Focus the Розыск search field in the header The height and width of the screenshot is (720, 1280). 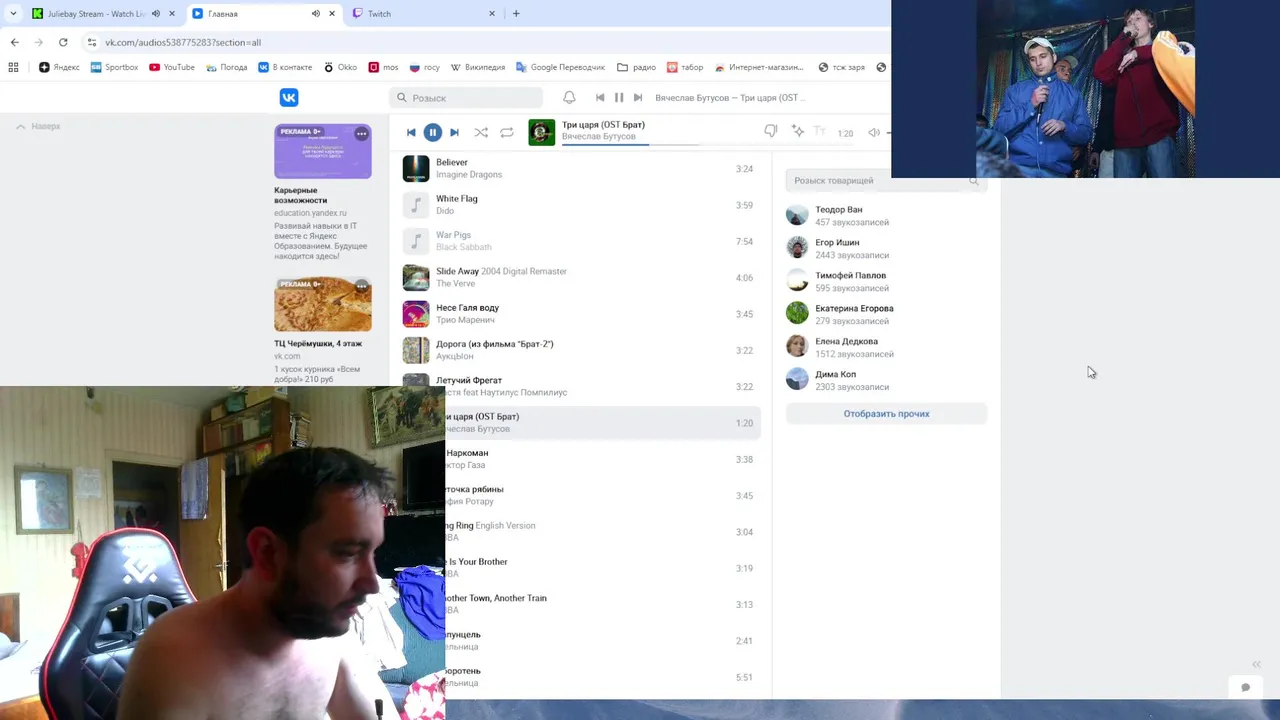(x=466, y=97)
